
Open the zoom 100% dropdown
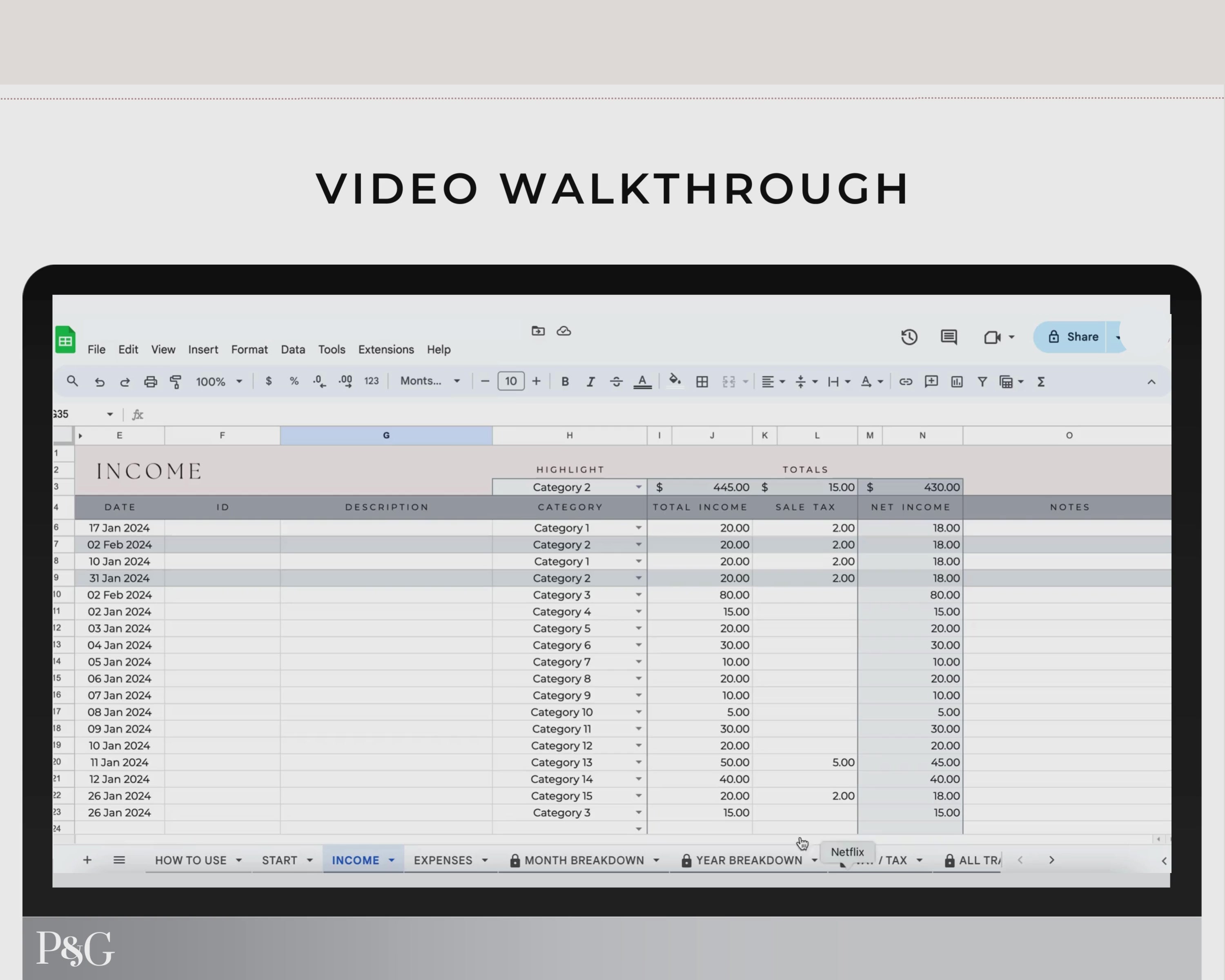coord(219,382)
